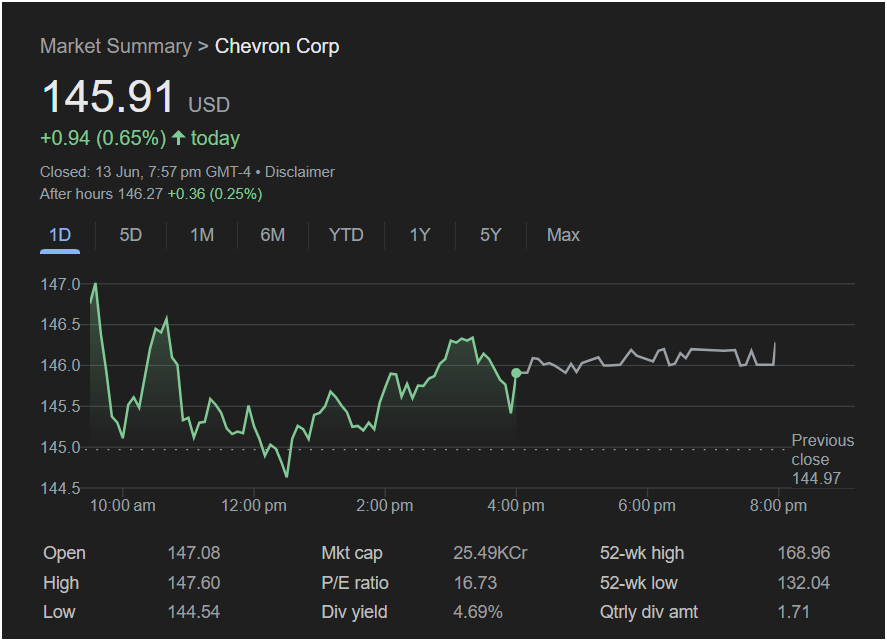This screenshot has height=641, width=887.
Task: Click the 12:00 pm time axis label
Action: click(x=253, y=505)
